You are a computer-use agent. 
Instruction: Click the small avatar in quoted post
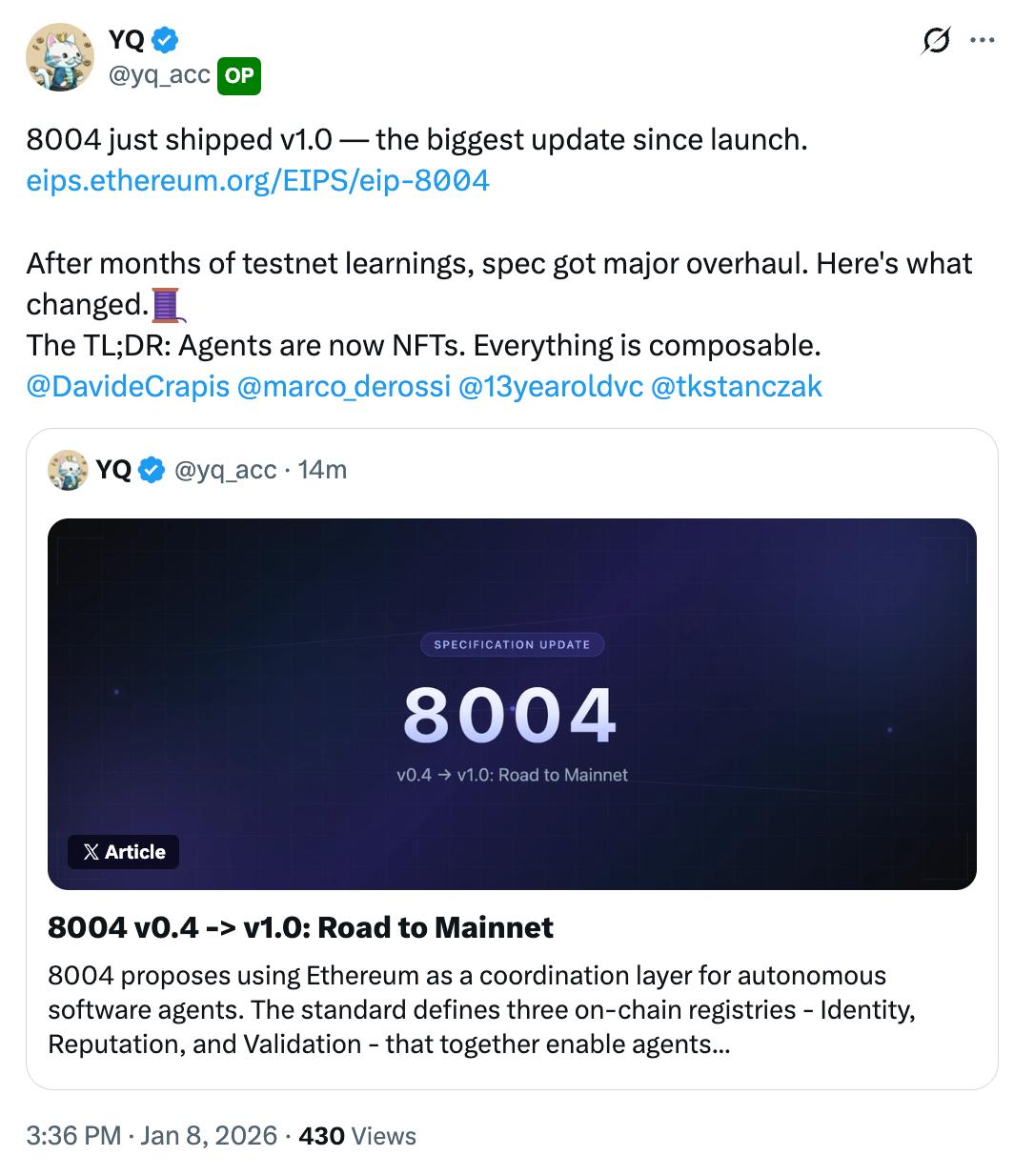[68, 470]
